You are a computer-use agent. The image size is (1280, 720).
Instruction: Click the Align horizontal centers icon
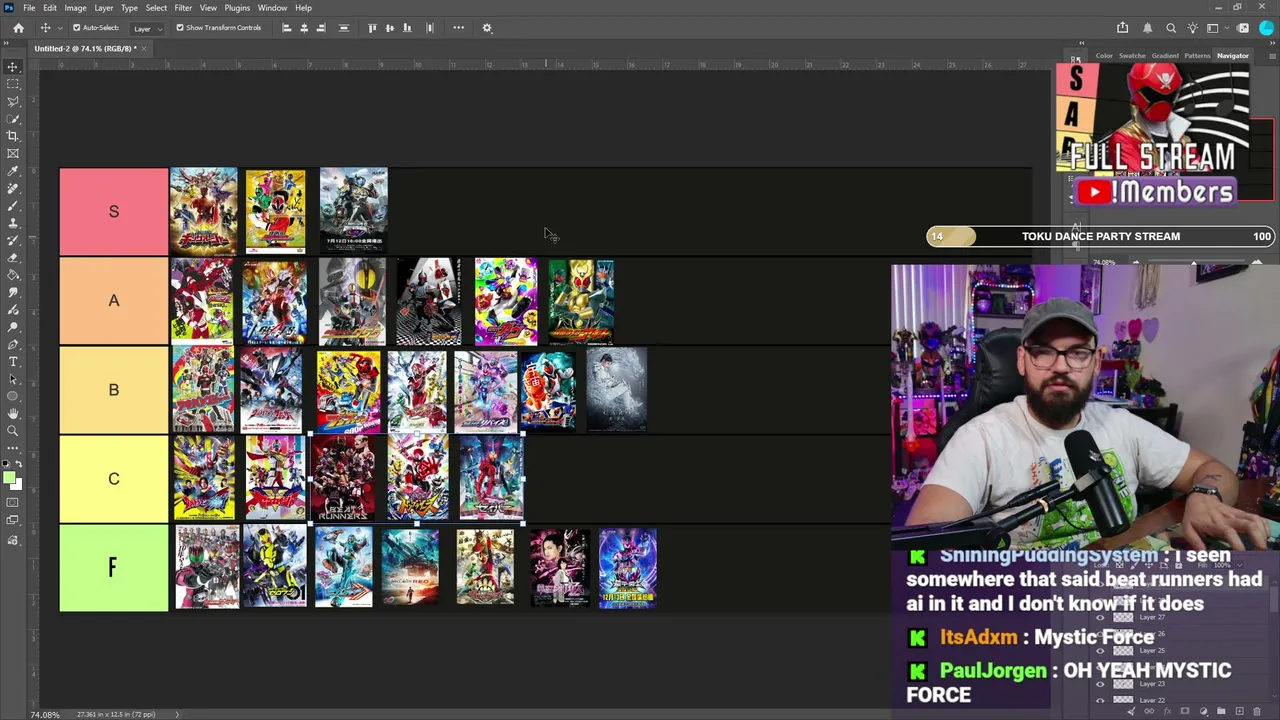(x=304, y=28)
